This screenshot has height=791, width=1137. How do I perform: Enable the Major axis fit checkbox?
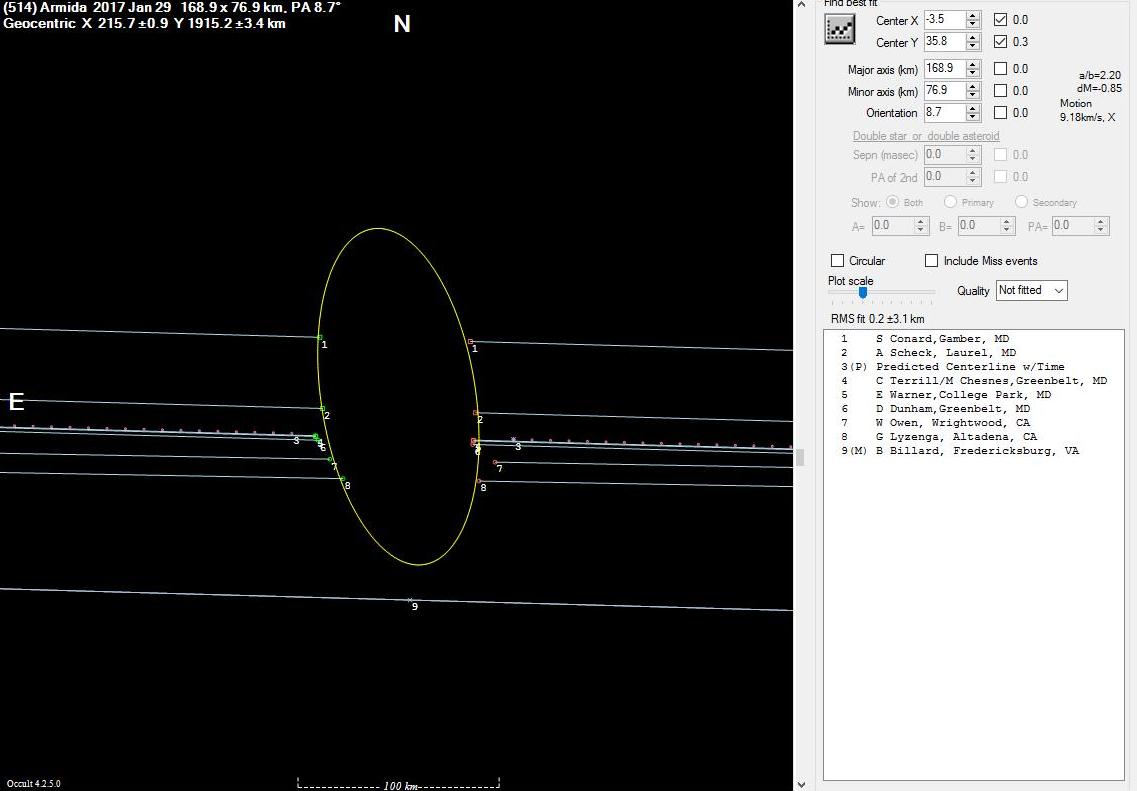point(1001,69)
